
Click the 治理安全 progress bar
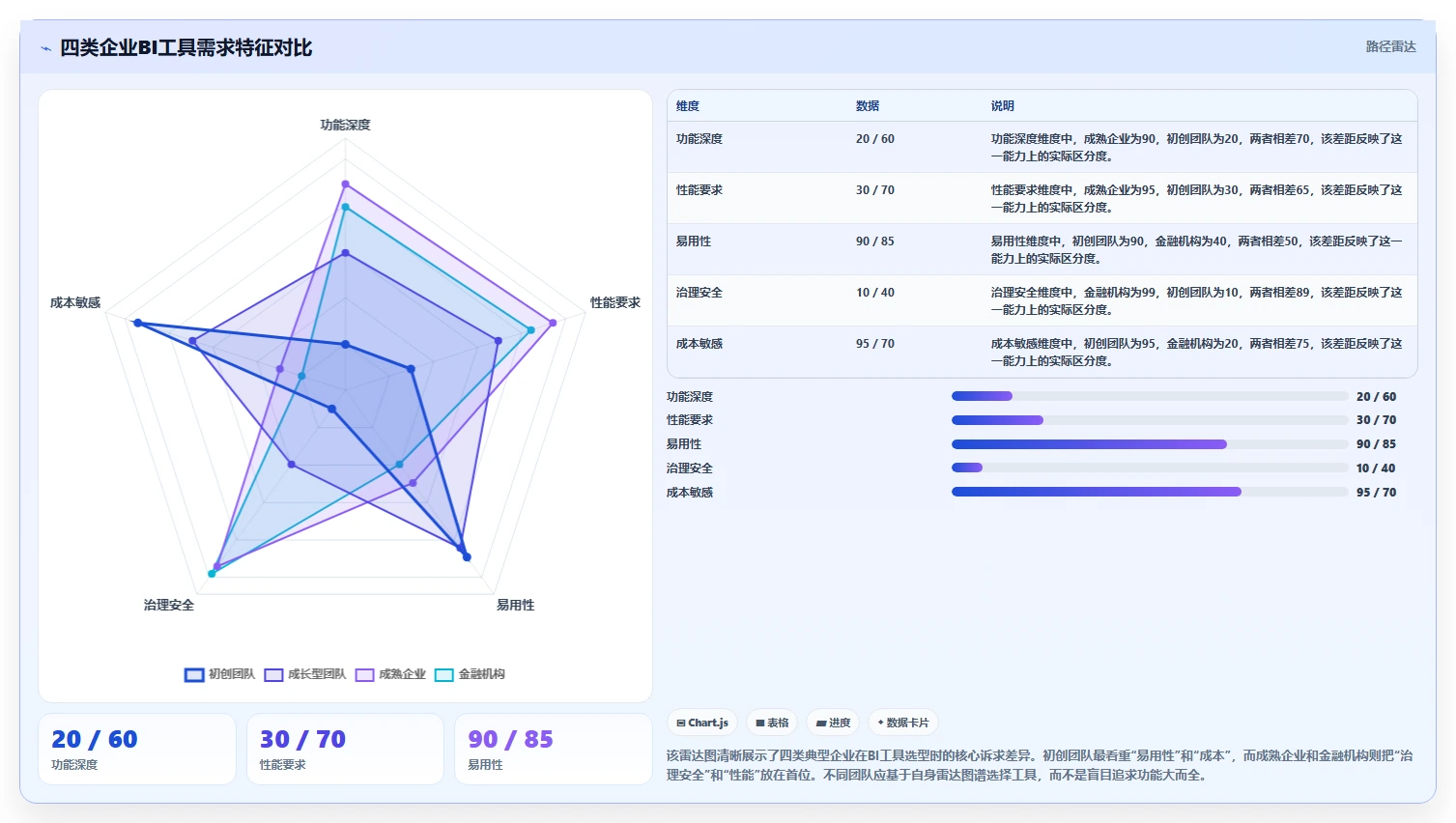pos(1150,468)
